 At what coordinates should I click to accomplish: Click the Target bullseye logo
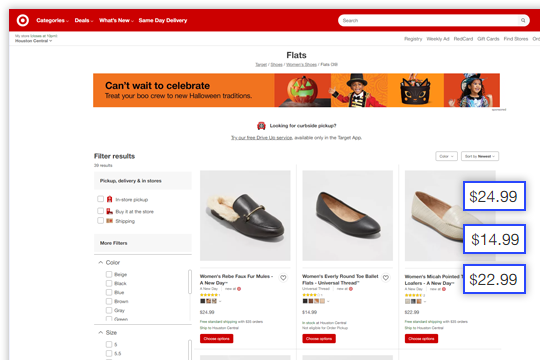pos(23,20)
